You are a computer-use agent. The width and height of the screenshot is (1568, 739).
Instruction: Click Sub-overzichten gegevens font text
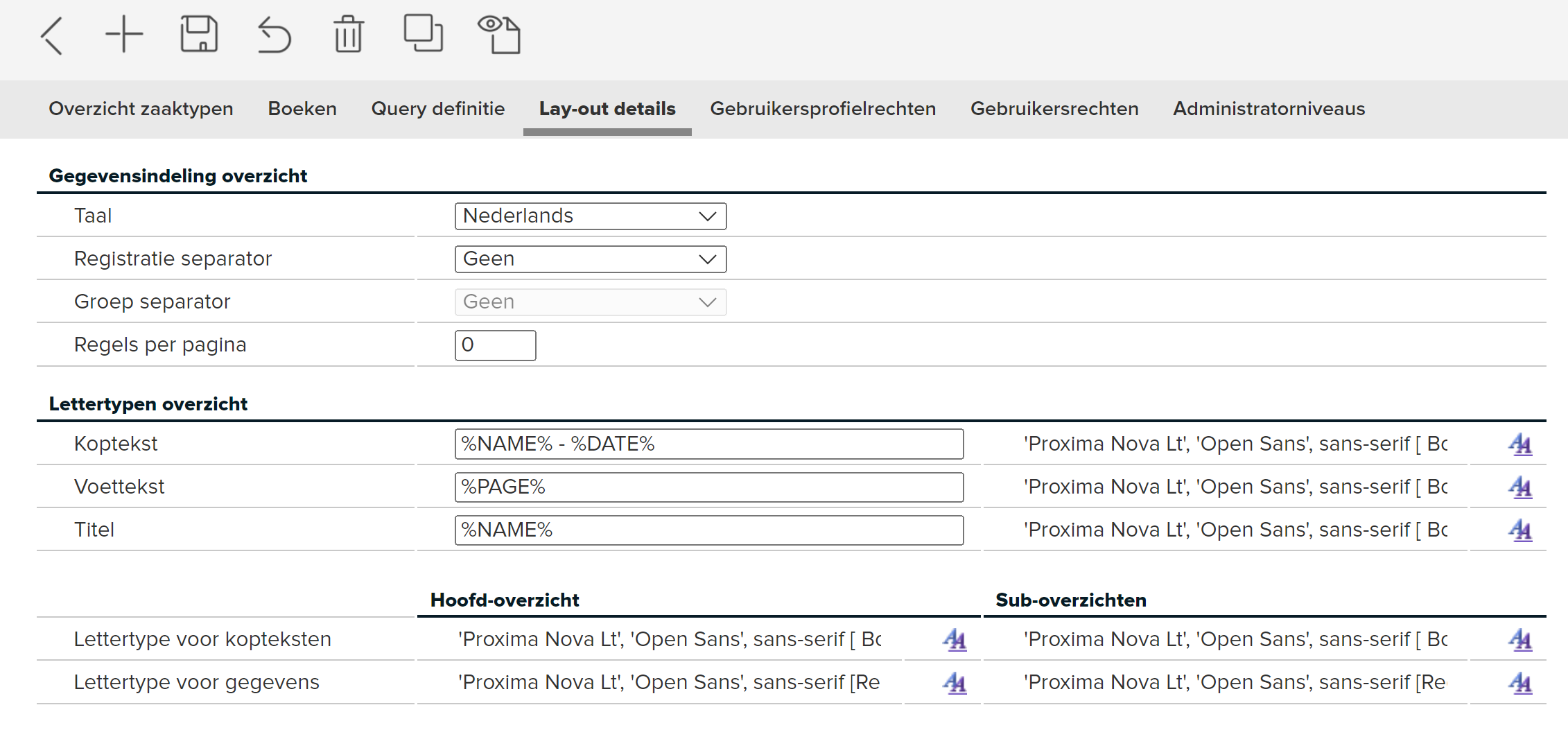tap(1235, 683)
